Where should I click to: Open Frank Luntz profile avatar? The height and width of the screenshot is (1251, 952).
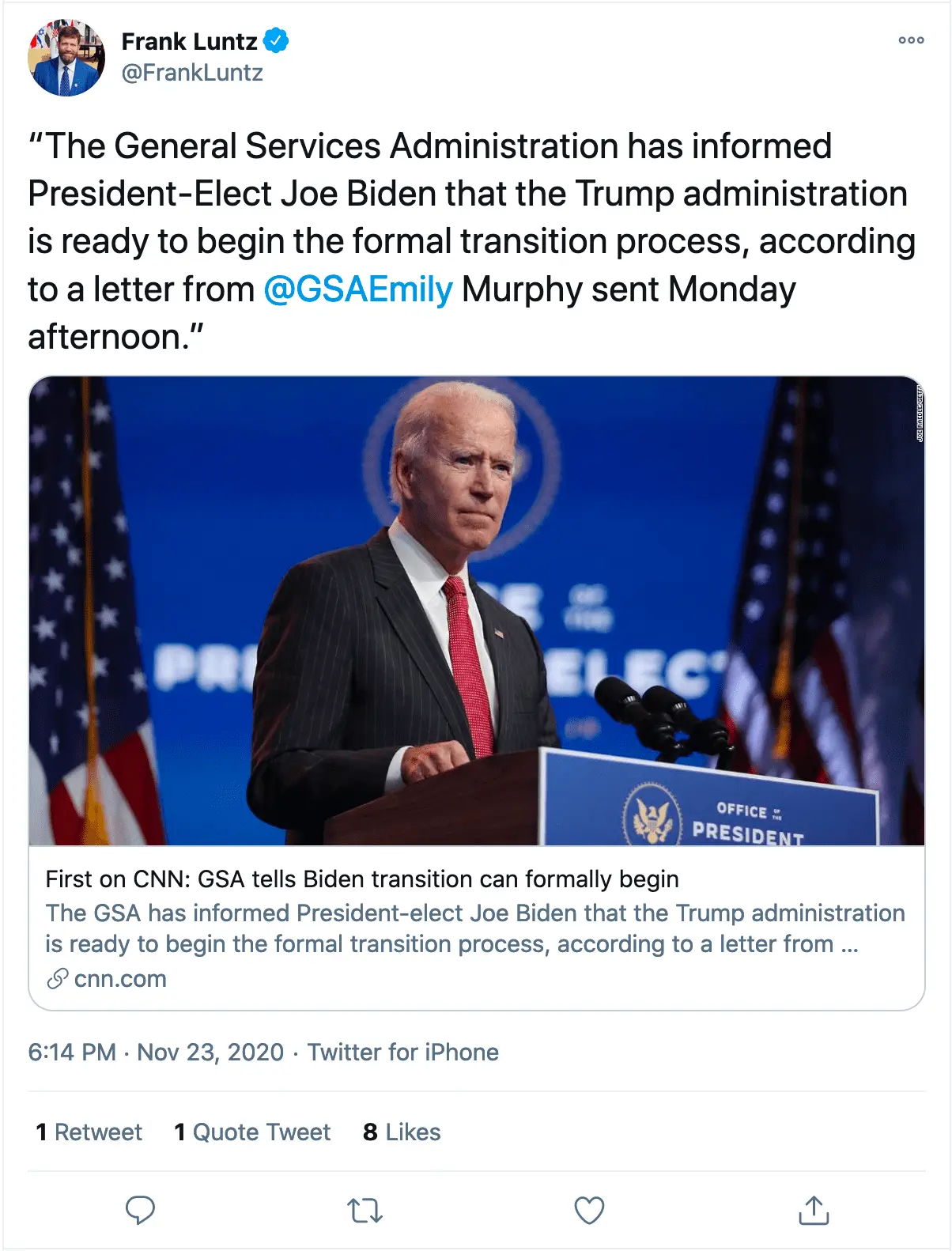tap(66, 58)
